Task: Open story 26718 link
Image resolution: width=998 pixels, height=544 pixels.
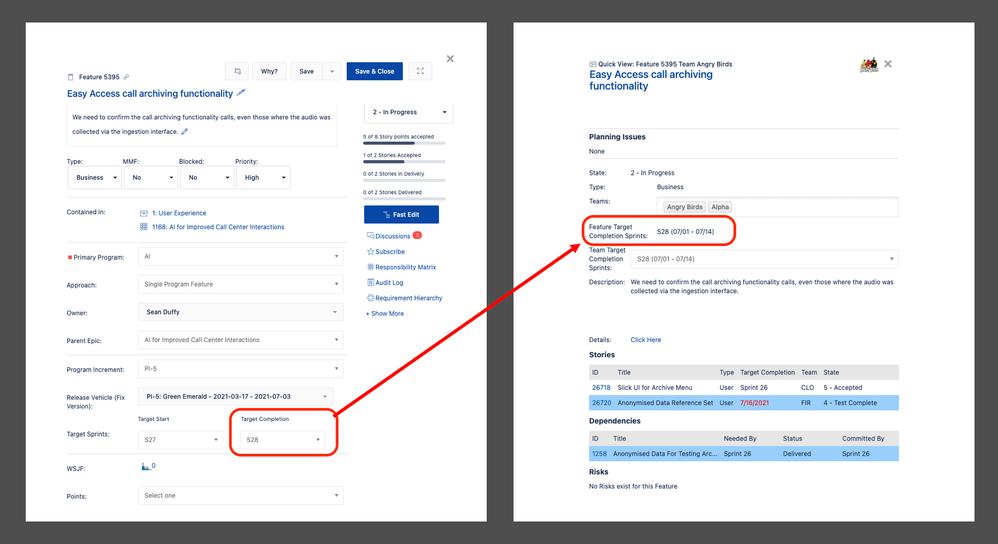Action: 601,387
